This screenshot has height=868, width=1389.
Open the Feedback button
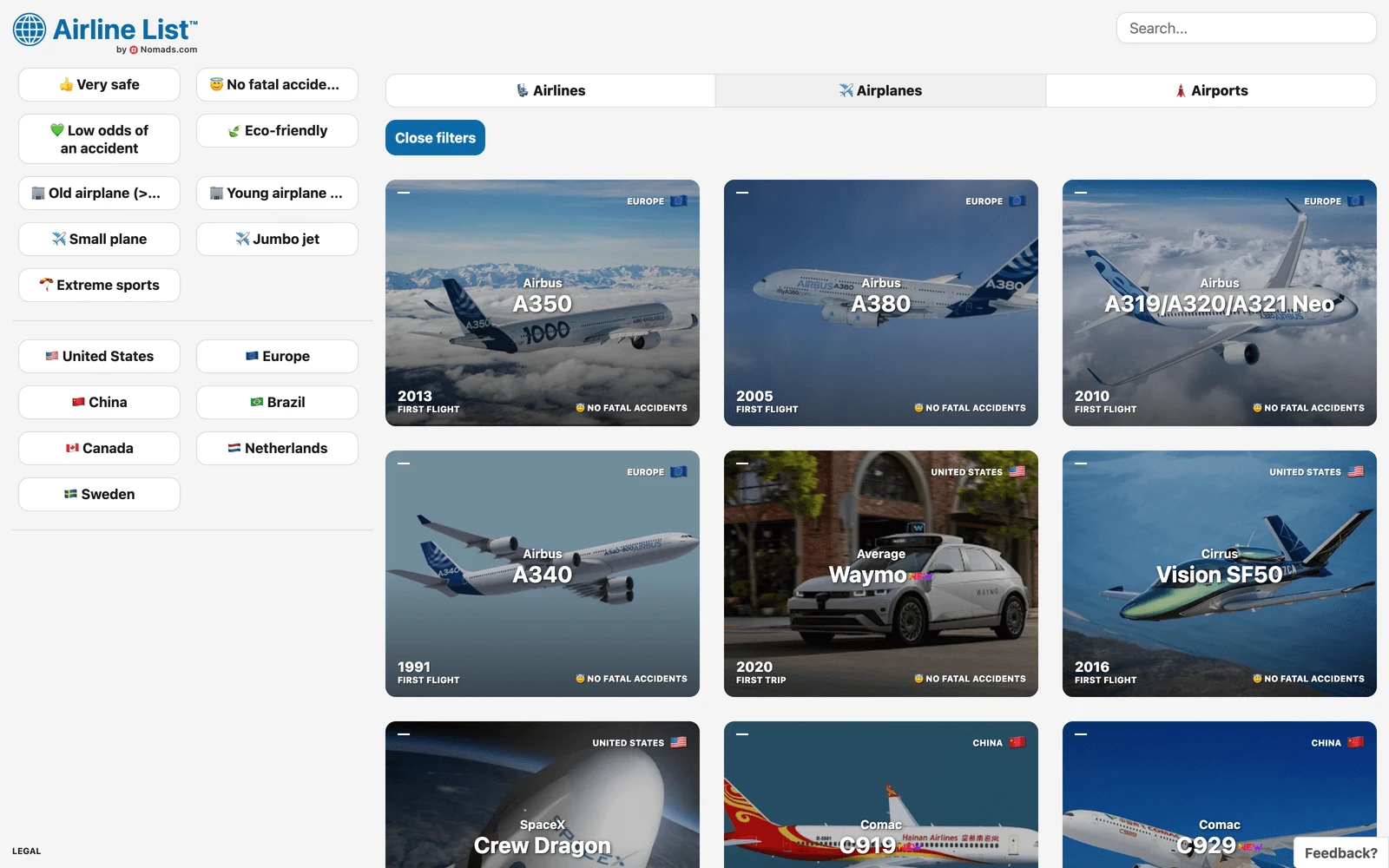point(1340,853)
